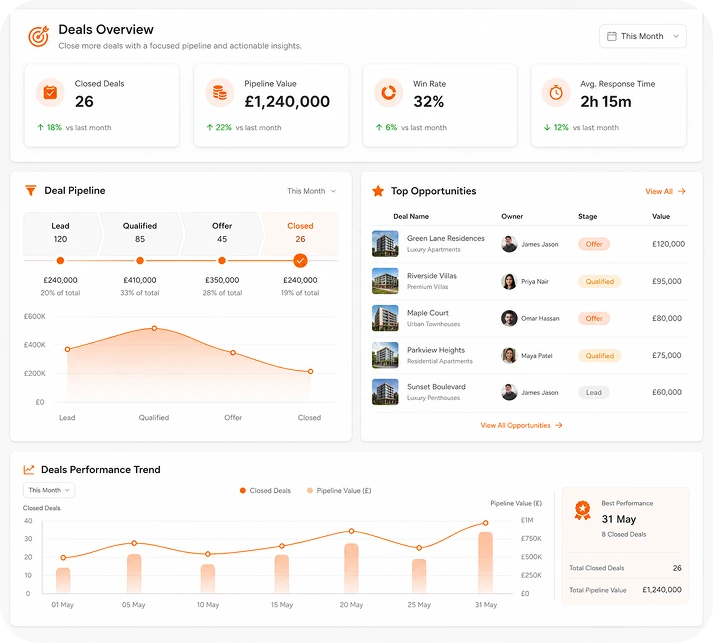Click Parkview Heights property thumbnail
Viewport: 713px width, 643px height.
pyautogui.click(x=385, y=355)
